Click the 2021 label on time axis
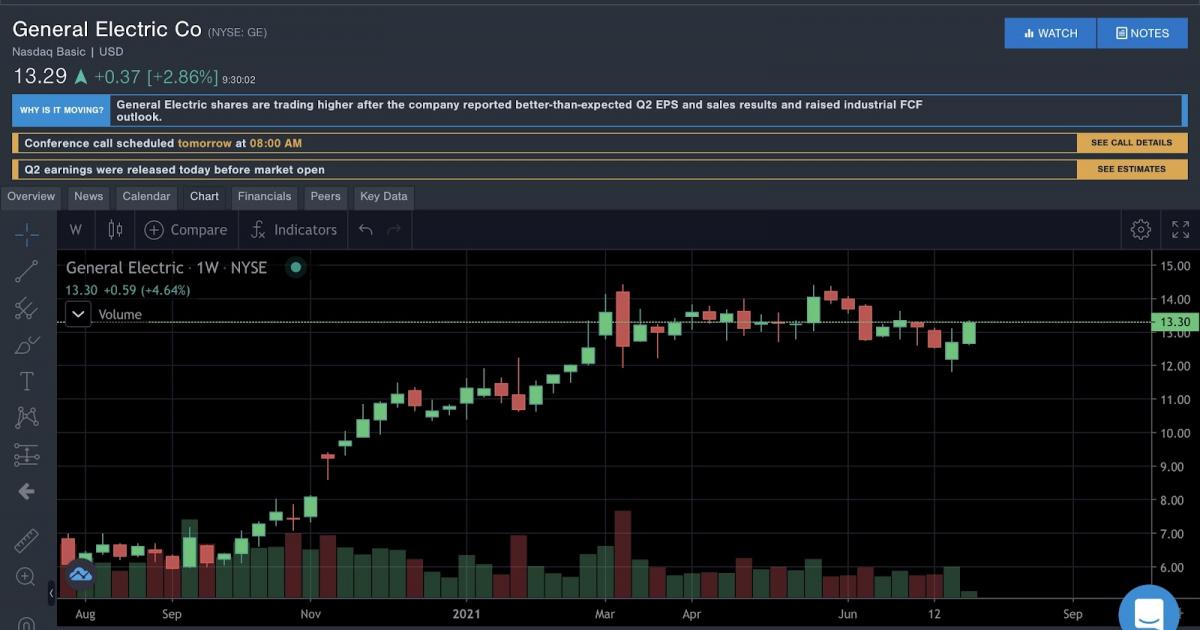The height and width of the screenshot is (630, 1200). (x=467, y=614)
